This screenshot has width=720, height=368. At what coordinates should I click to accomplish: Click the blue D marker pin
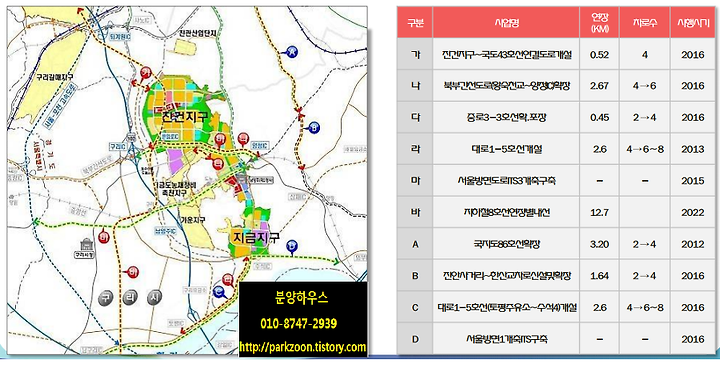tap(292, 246)
